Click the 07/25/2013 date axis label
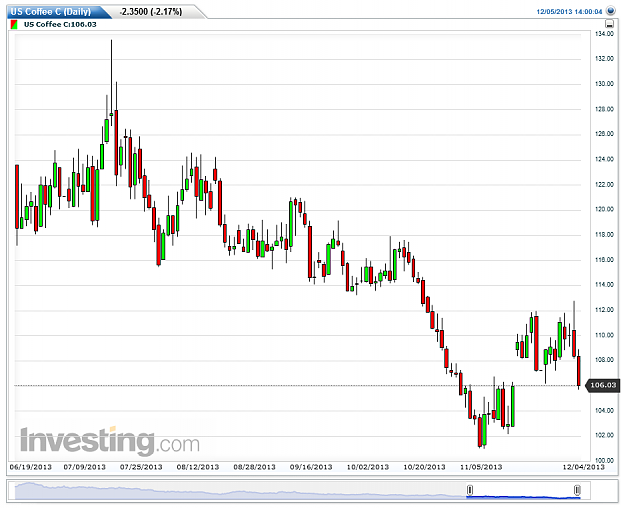The image size is (625, 508). (x=141, y=467)
